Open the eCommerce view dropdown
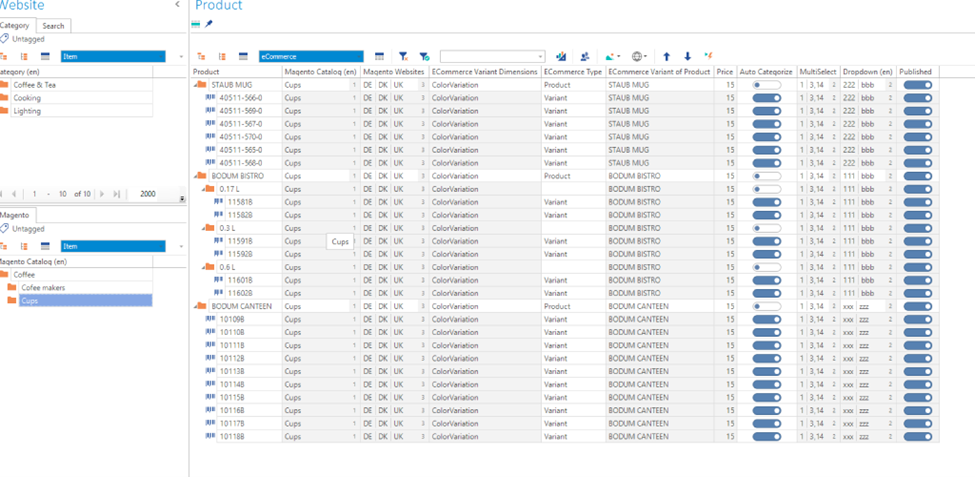This screenshot has height=477, width=975. [311, 56]
